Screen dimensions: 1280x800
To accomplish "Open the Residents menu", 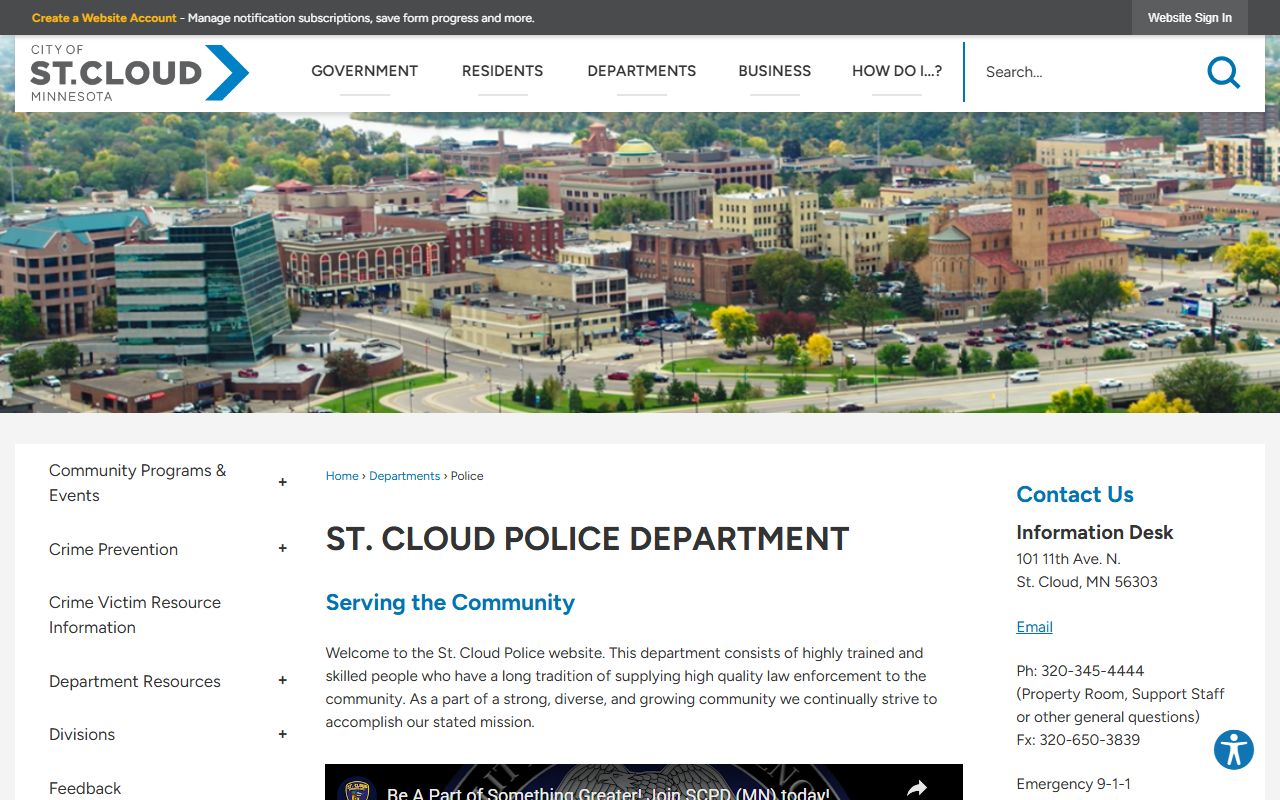I will (x=502, y=71).
